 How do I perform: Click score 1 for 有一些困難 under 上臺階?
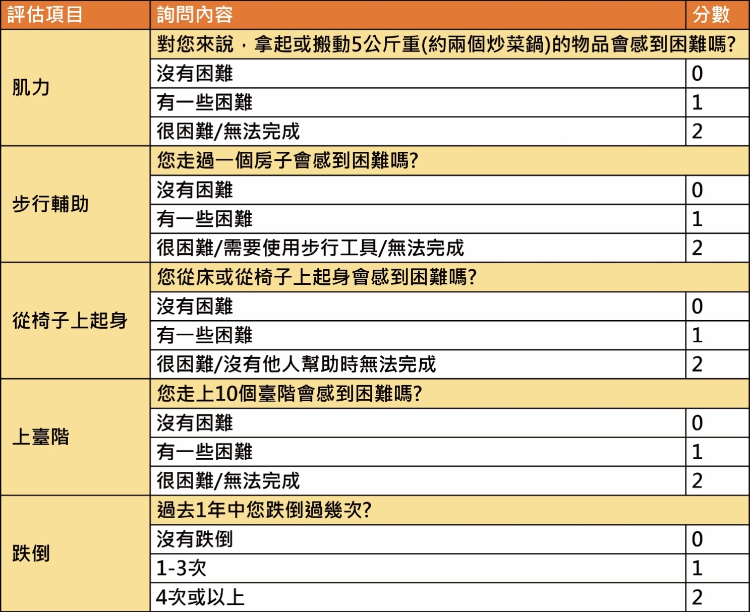coord(717,452)
